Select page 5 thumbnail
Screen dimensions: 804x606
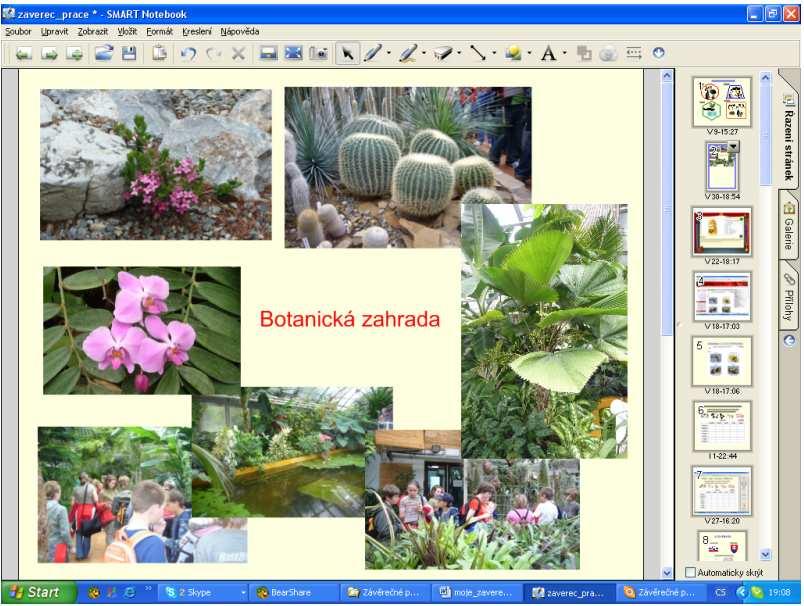(722, 361)
